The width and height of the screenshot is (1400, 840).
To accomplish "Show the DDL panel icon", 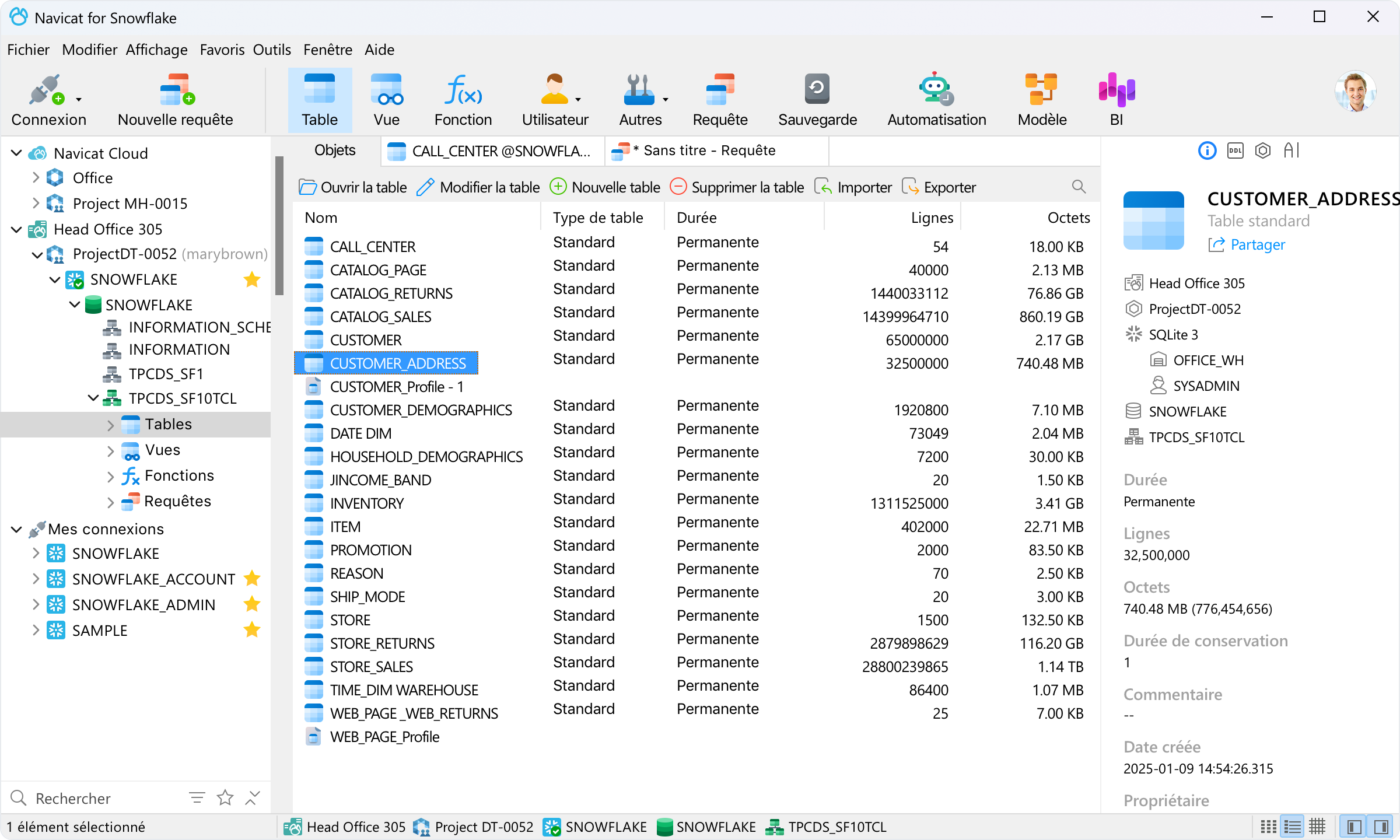I will tap(1235, 150).
